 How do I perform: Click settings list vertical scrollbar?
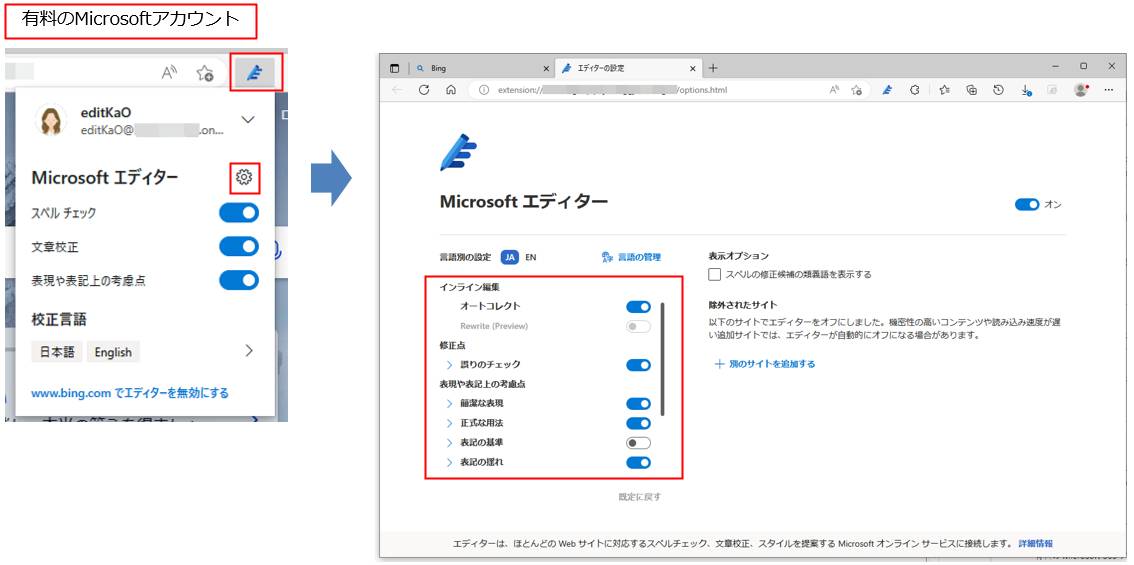(x=662, y=358)
